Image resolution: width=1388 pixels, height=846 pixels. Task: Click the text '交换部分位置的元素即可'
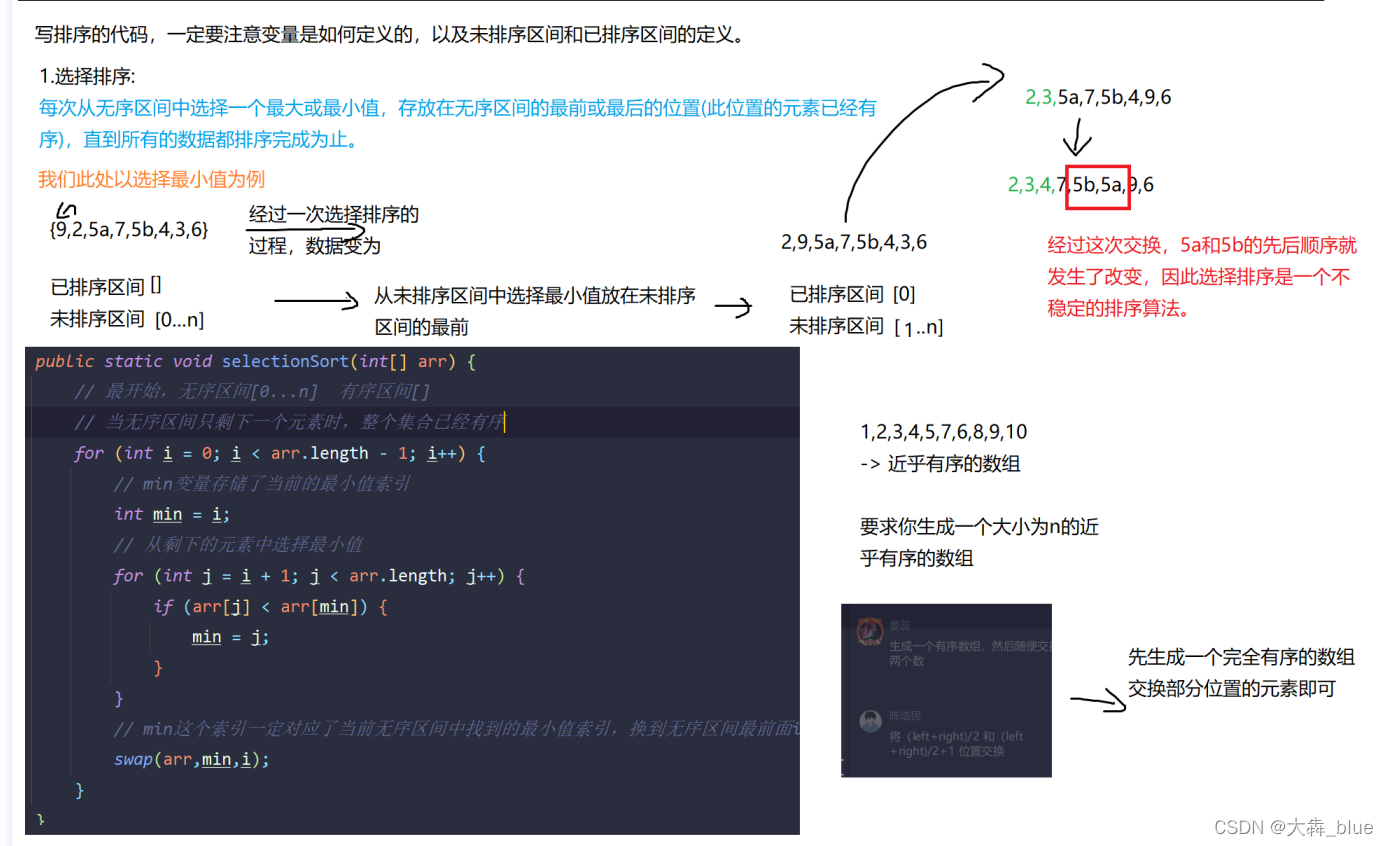point(1232,689)
